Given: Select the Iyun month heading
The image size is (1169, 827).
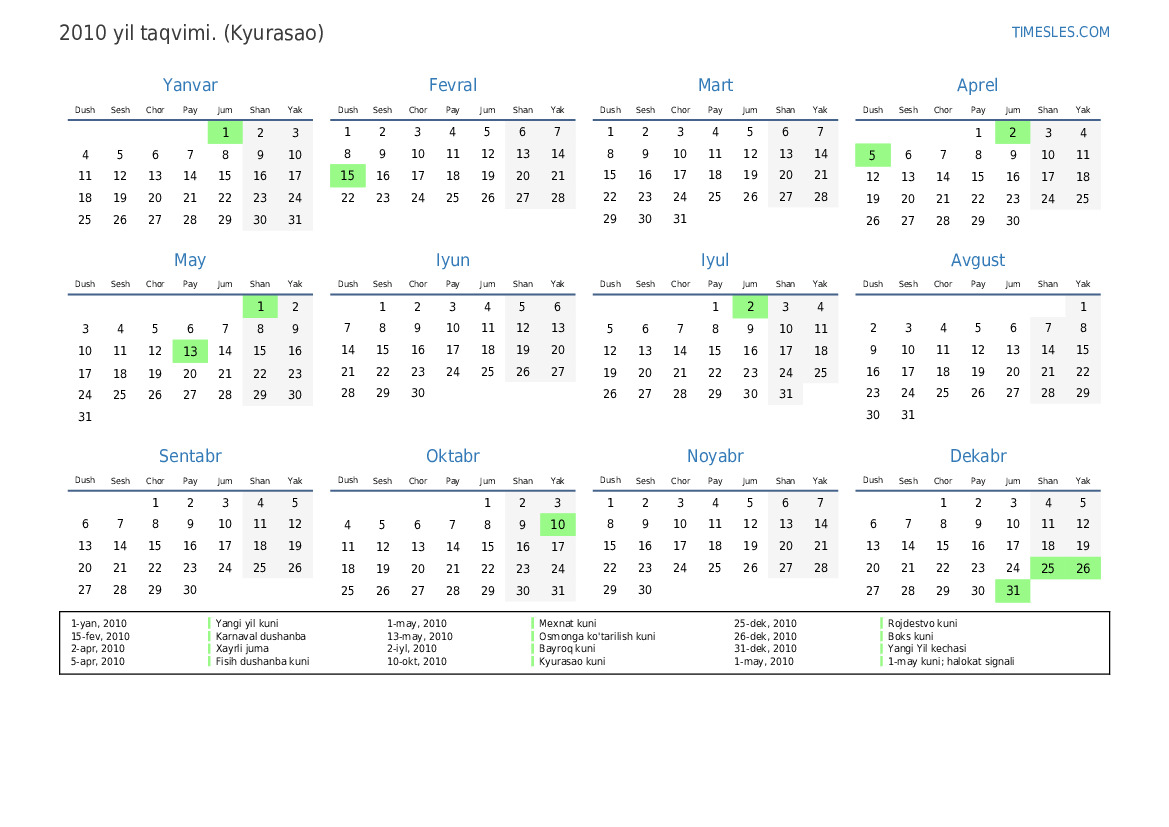Looking at the screenshot, I should pyautogui.click(x=453, y=260).
